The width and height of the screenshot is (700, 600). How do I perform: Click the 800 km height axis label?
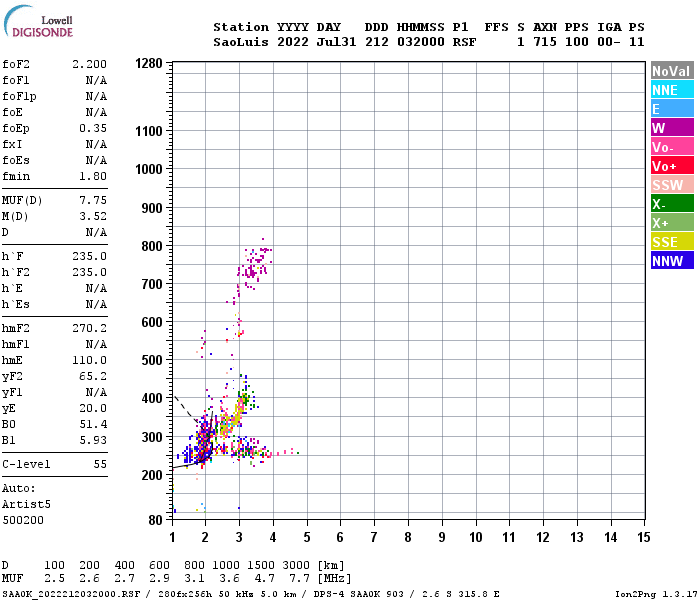(152, 246)
